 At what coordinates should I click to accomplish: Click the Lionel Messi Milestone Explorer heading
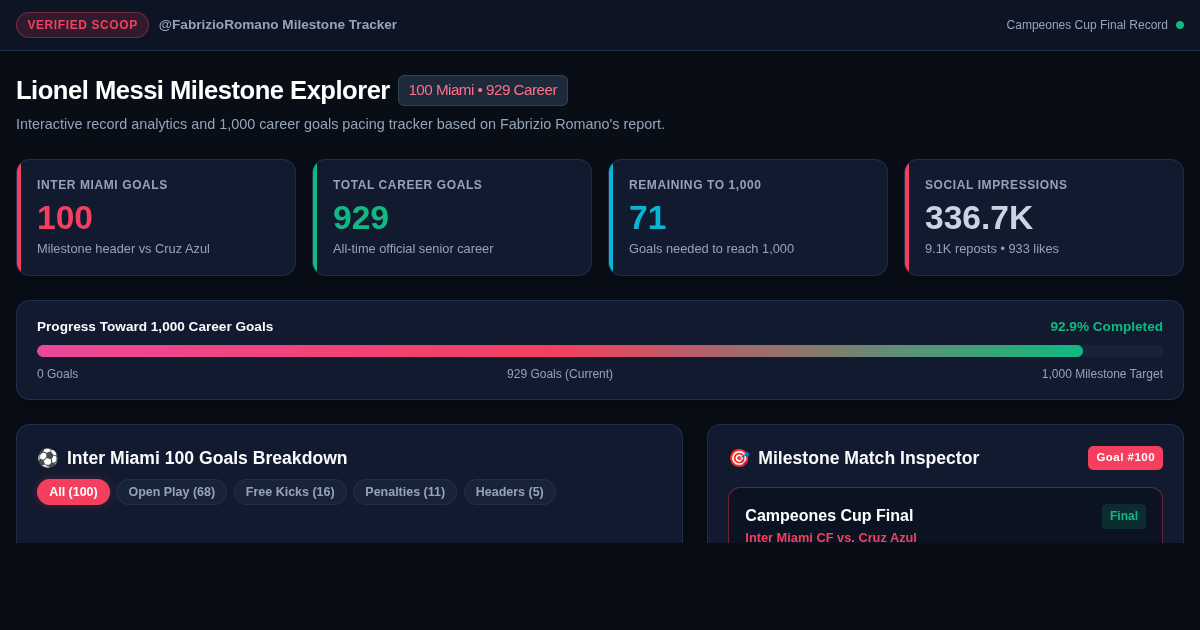point(203,90)
